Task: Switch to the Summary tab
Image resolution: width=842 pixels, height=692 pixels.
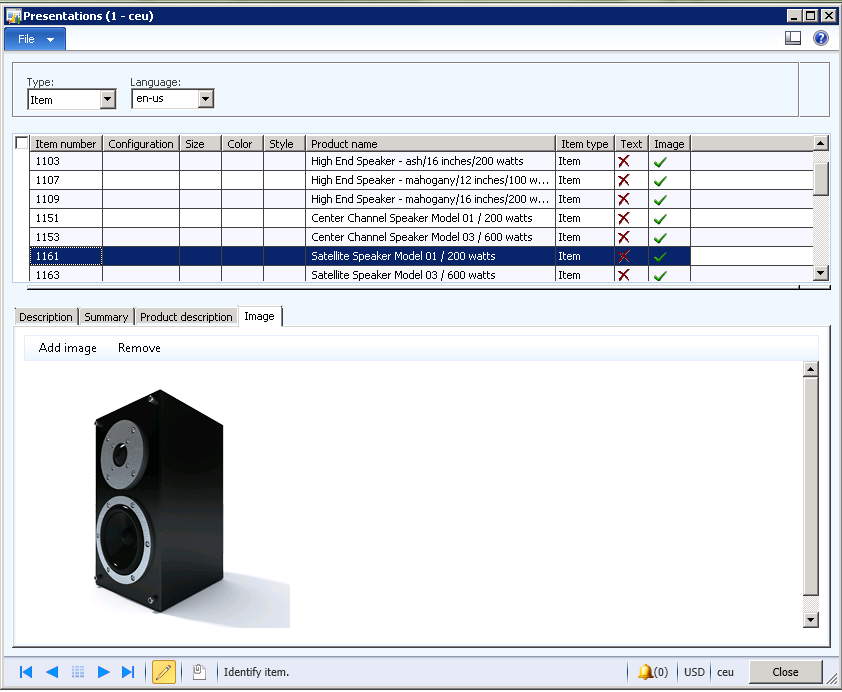Action: coord(106,317)
